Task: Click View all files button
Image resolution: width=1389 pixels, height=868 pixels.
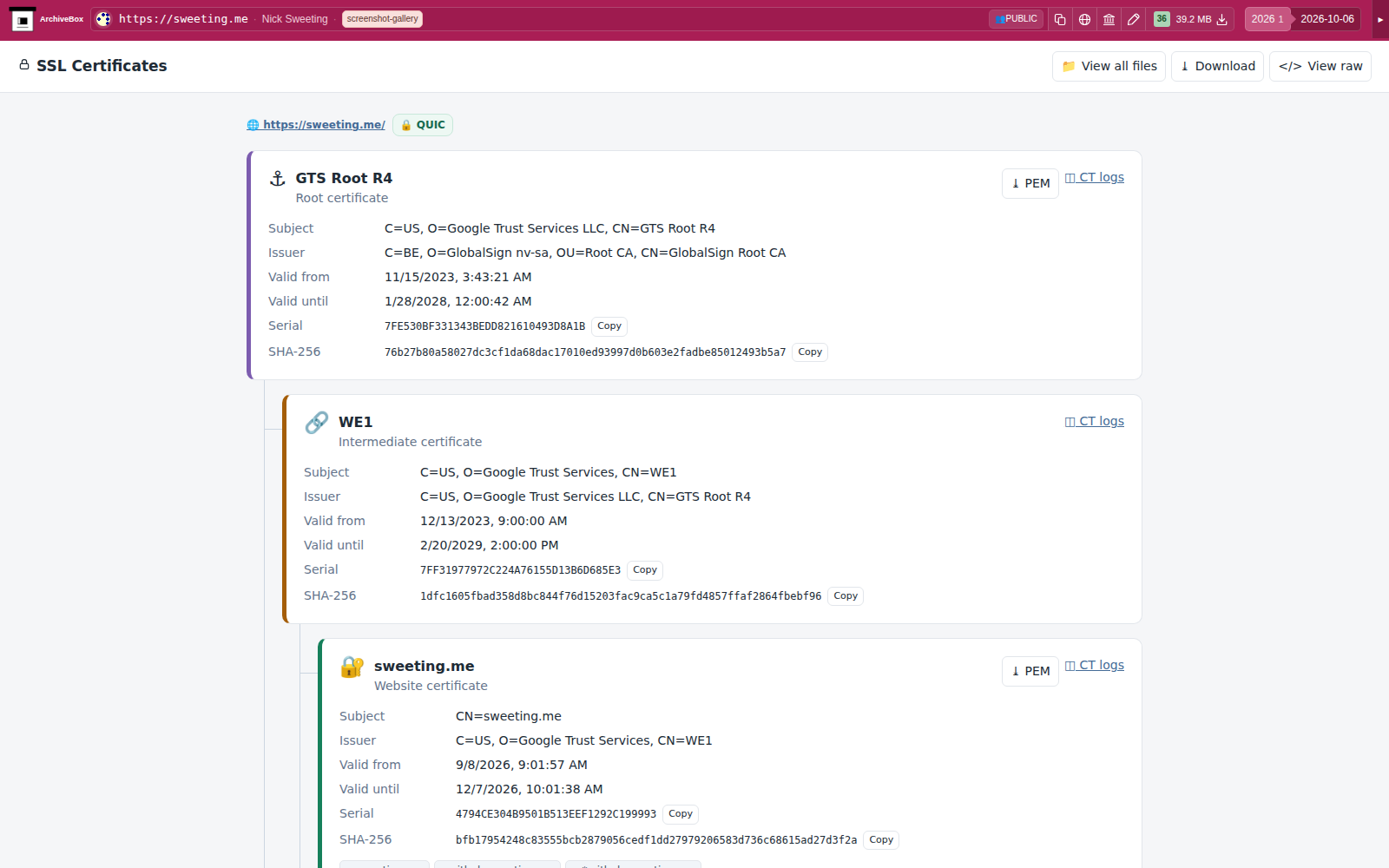Action: 1109,66
